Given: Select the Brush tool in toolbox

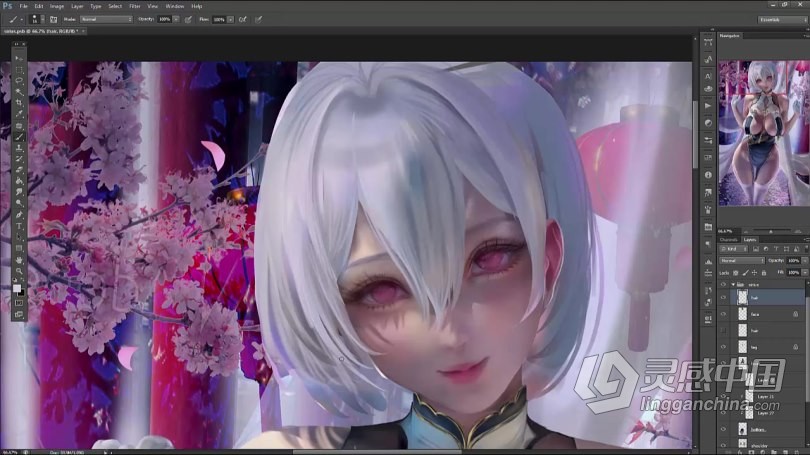Looking at the screenshot, I should point(19,137).
